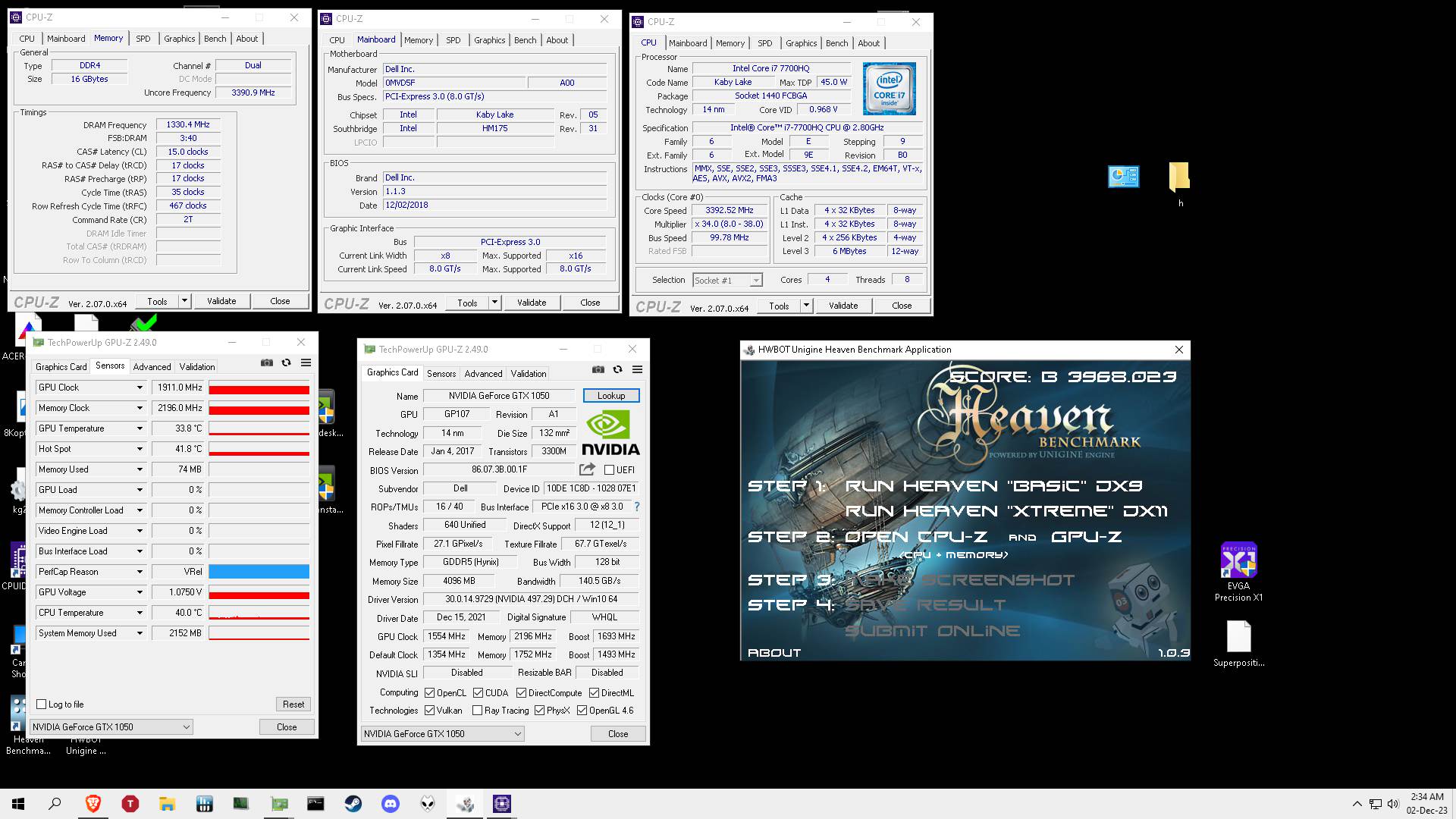Expand the PerfCap Reason sensor dropdown

point(140,572)
